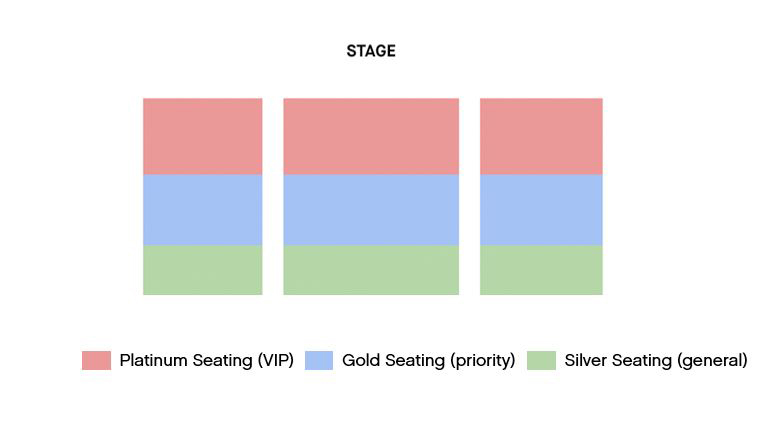767x441 pixels.
Task: Select right block Silver seating section
Action: 541,270
